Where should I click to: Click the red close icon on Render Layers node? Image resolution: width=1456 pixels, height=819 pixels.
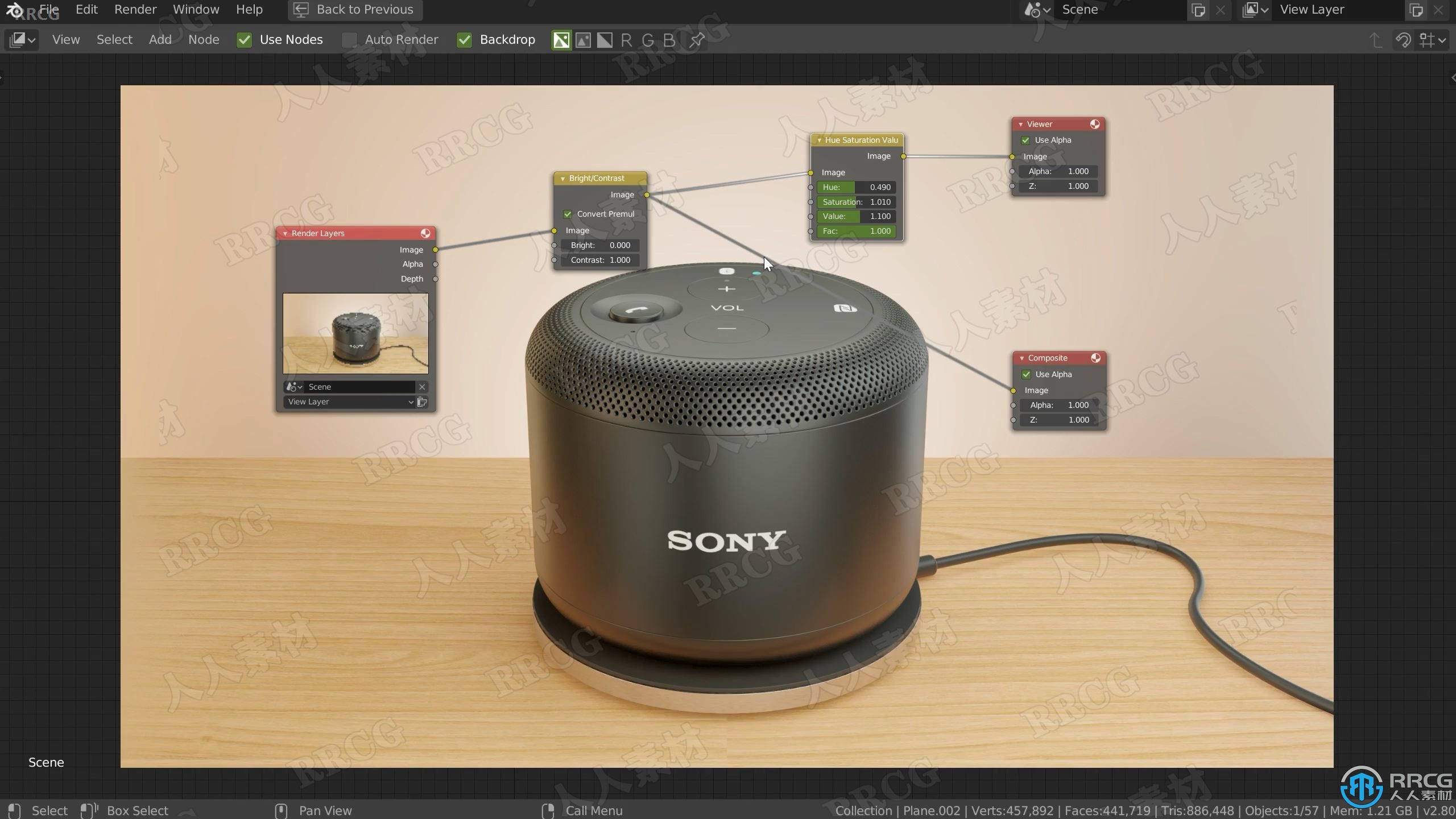[427, 232]
